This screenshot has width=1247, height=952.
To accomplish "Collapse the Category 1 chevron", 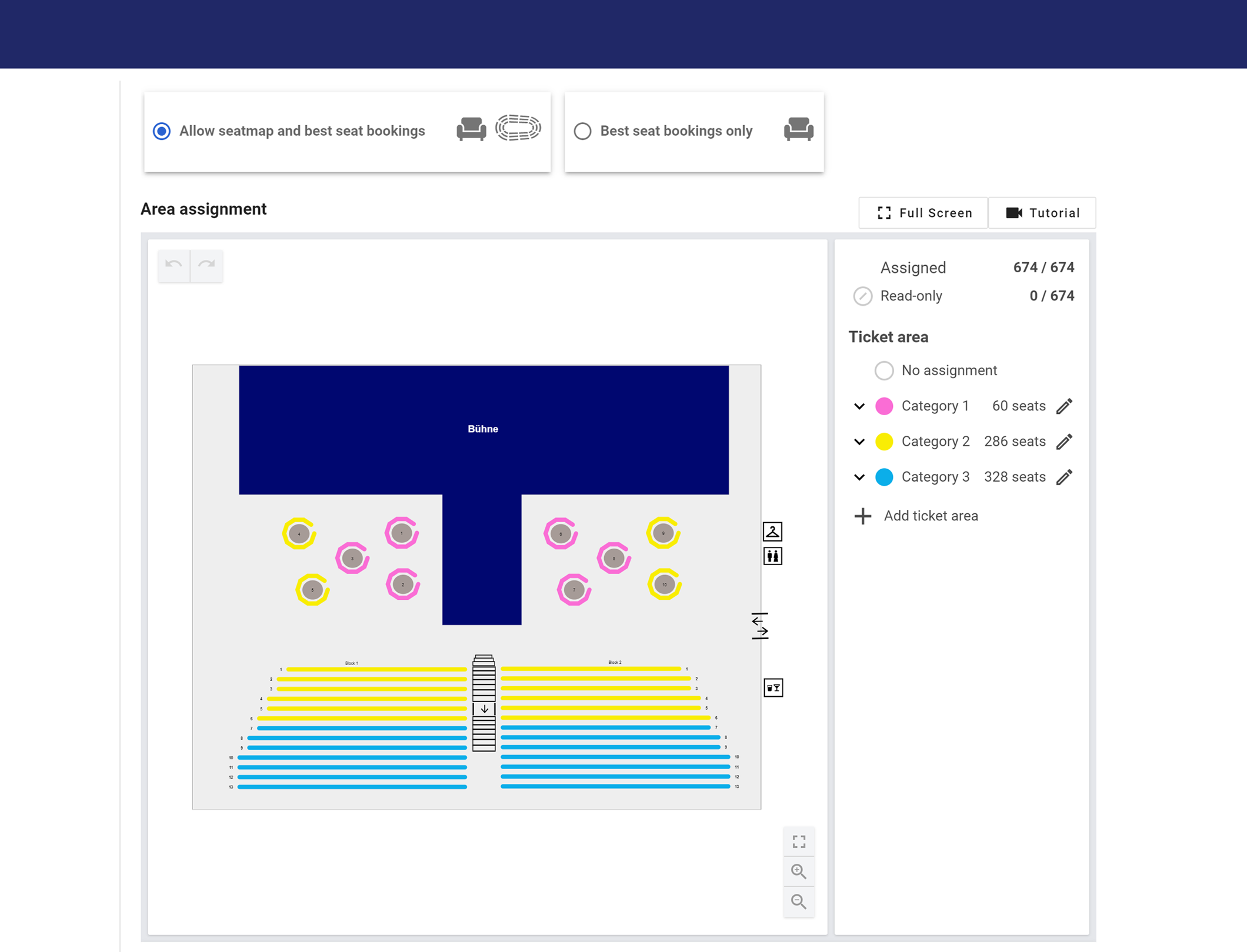I will click(859, 406).
